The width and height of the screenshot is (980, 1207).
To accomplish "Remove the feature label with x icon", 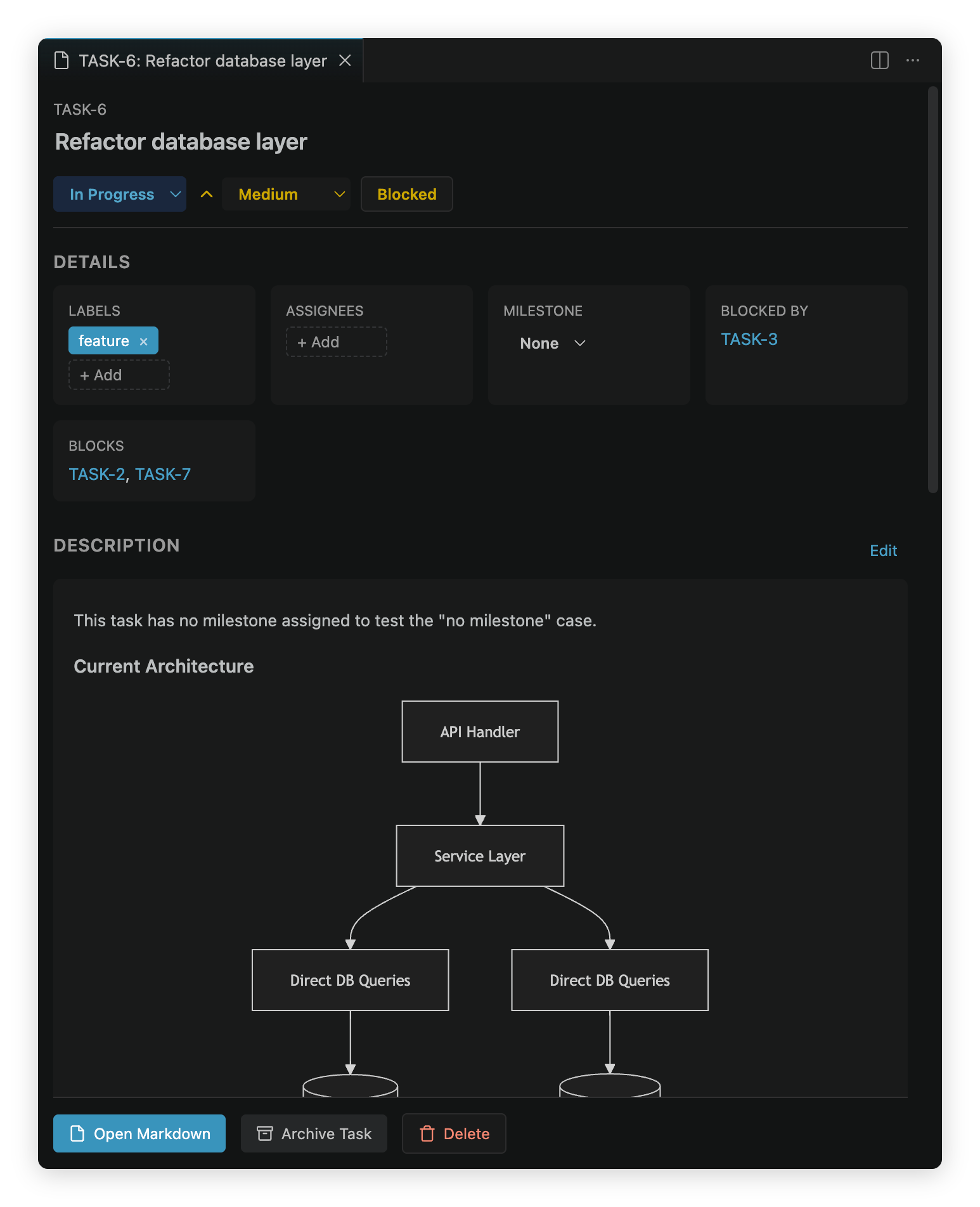I will (144, 342).
